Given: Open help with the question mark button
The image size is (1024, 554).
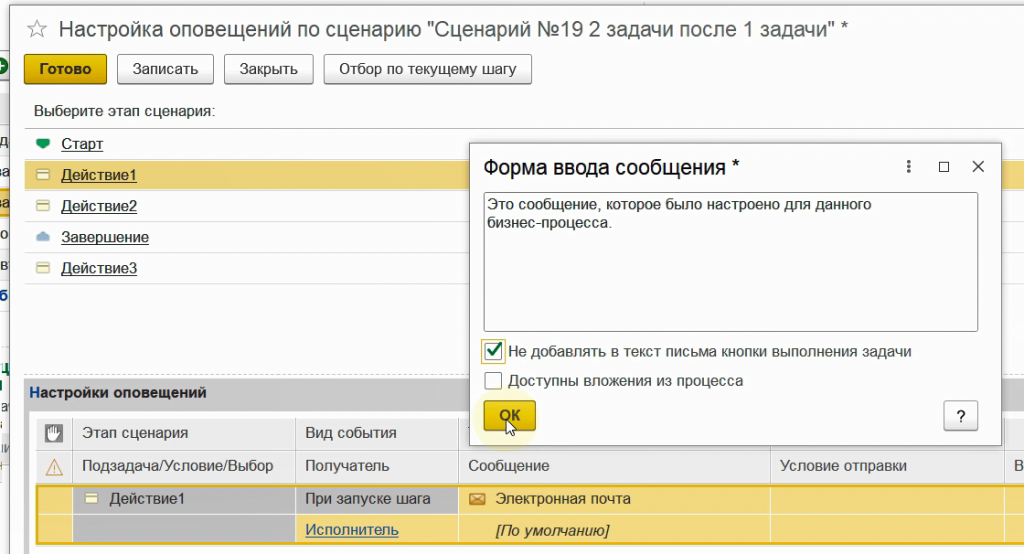Looking at the screenshot, I should (960, 416).
